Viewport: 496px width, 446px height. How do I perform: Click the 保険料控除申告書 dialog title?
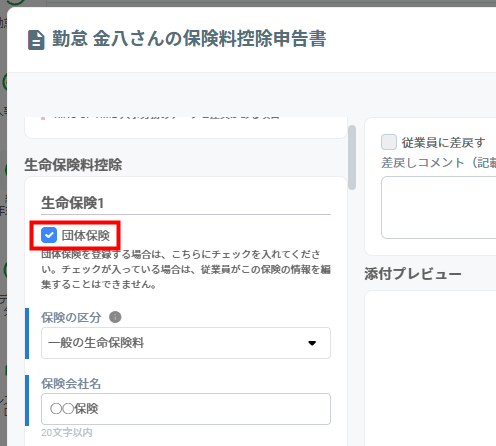189,39
